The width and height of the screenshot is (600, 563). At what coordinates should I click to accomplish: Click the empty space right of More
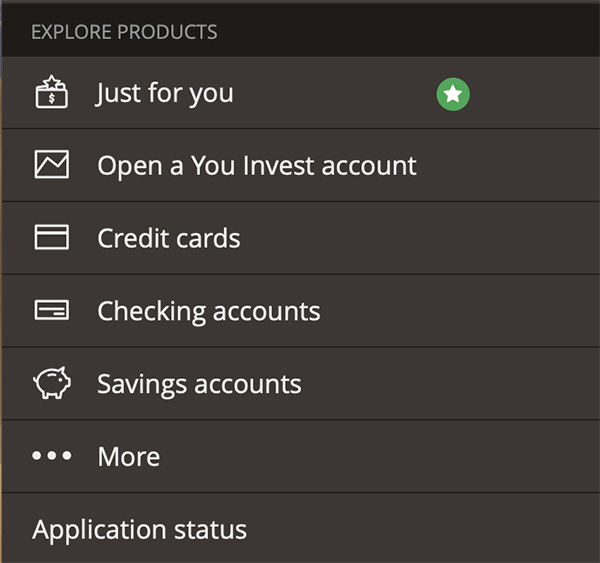379,456
